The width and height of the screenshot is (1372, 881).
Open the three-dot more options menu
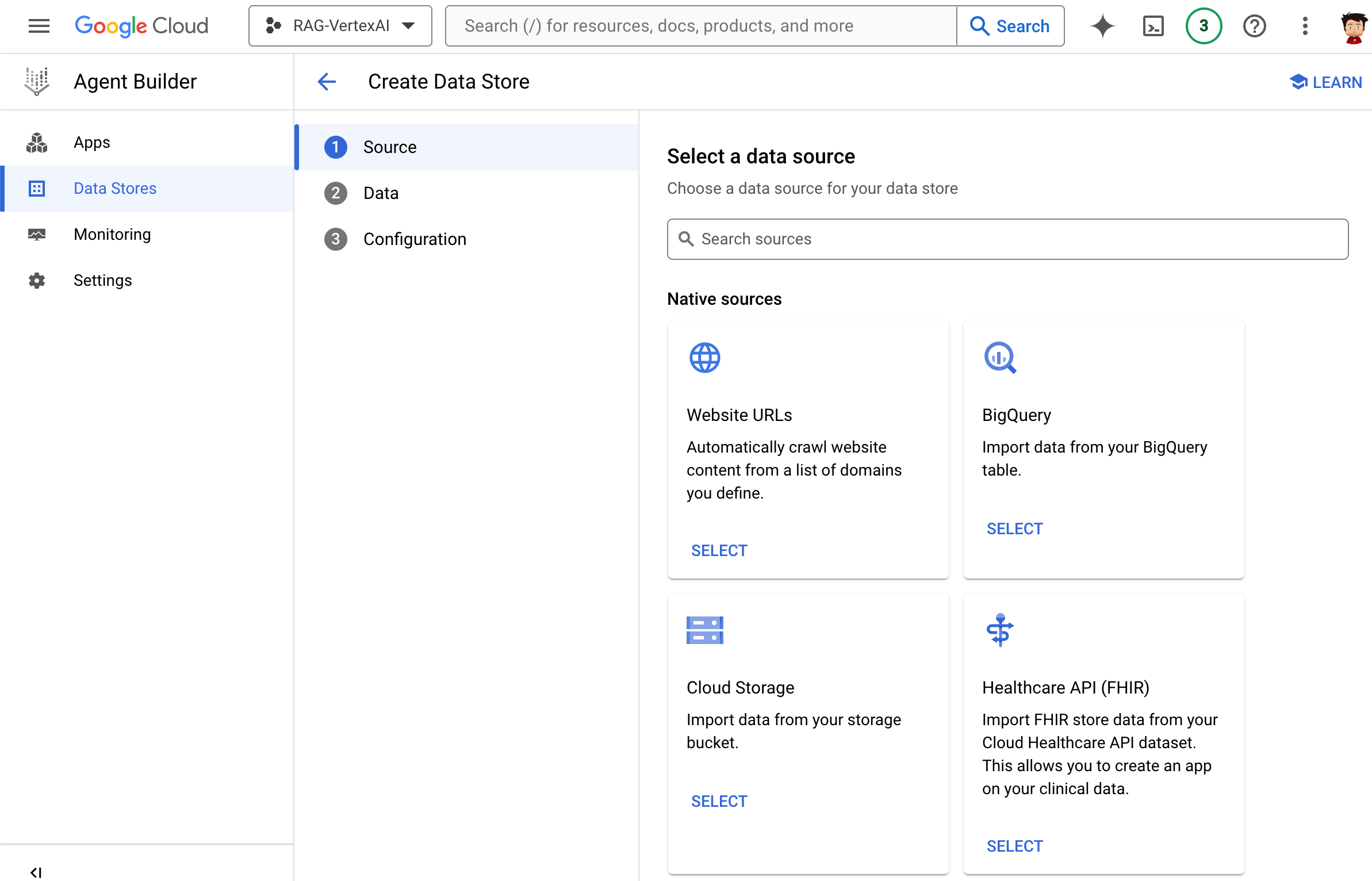(x=1305, y=26)
